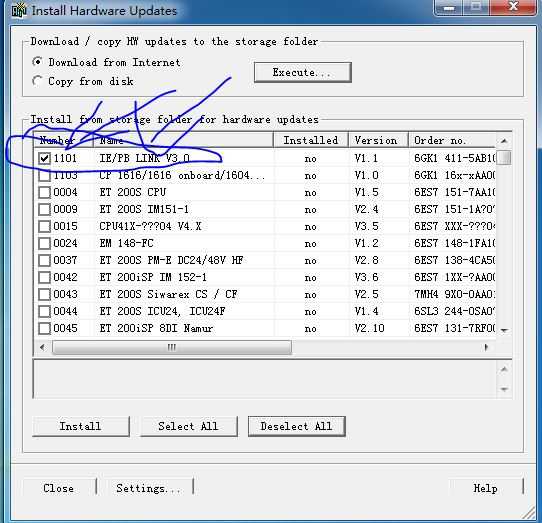Select Download from Internet radio button
Screen dimensions: 542x523
[37, 62]
